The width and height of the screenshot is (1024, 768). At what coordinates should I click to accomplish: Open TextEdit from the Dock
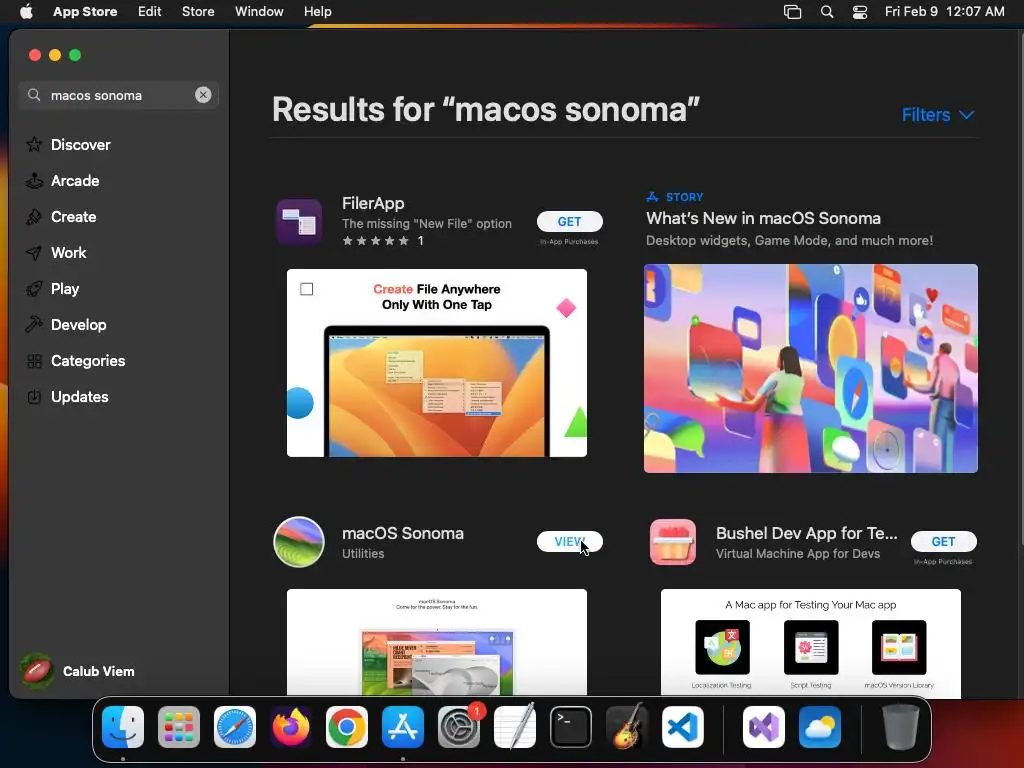click(x=515, y=727)
